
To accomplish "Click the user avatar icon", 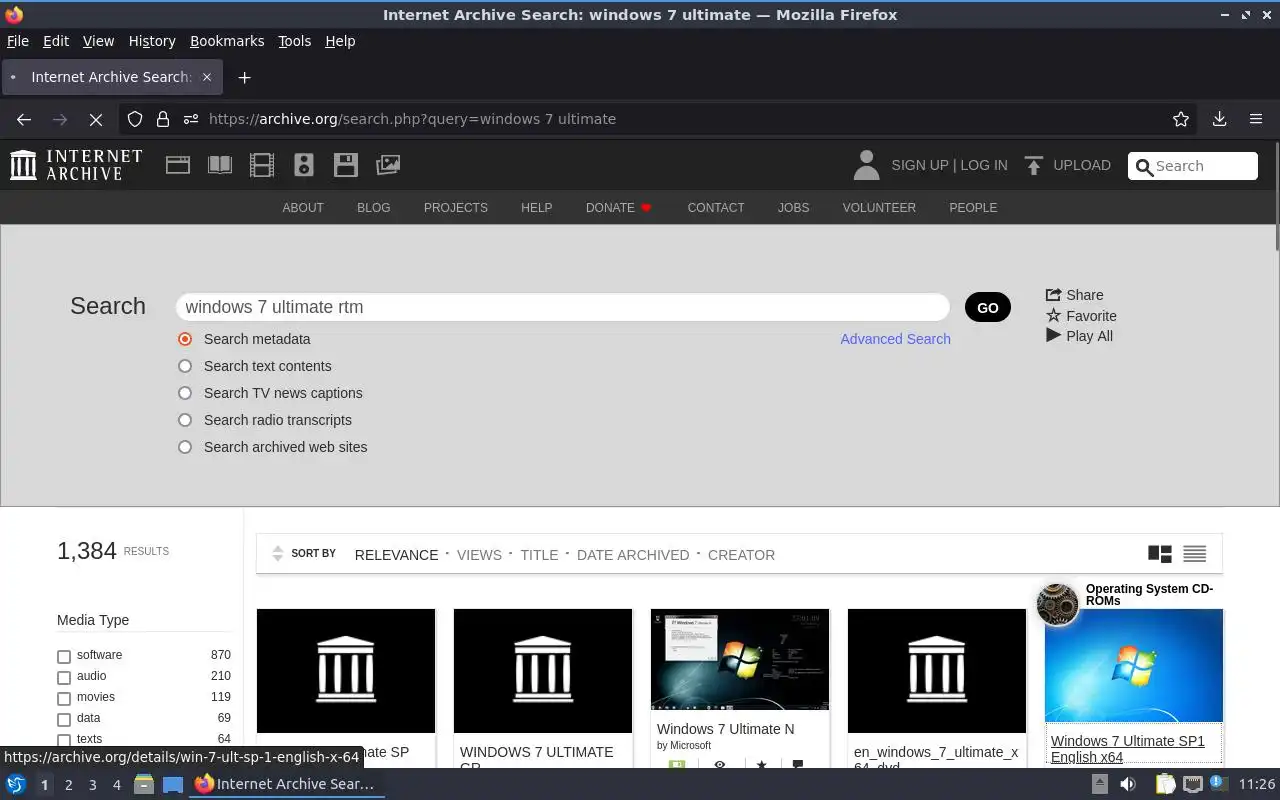I will tap(866, 165).
